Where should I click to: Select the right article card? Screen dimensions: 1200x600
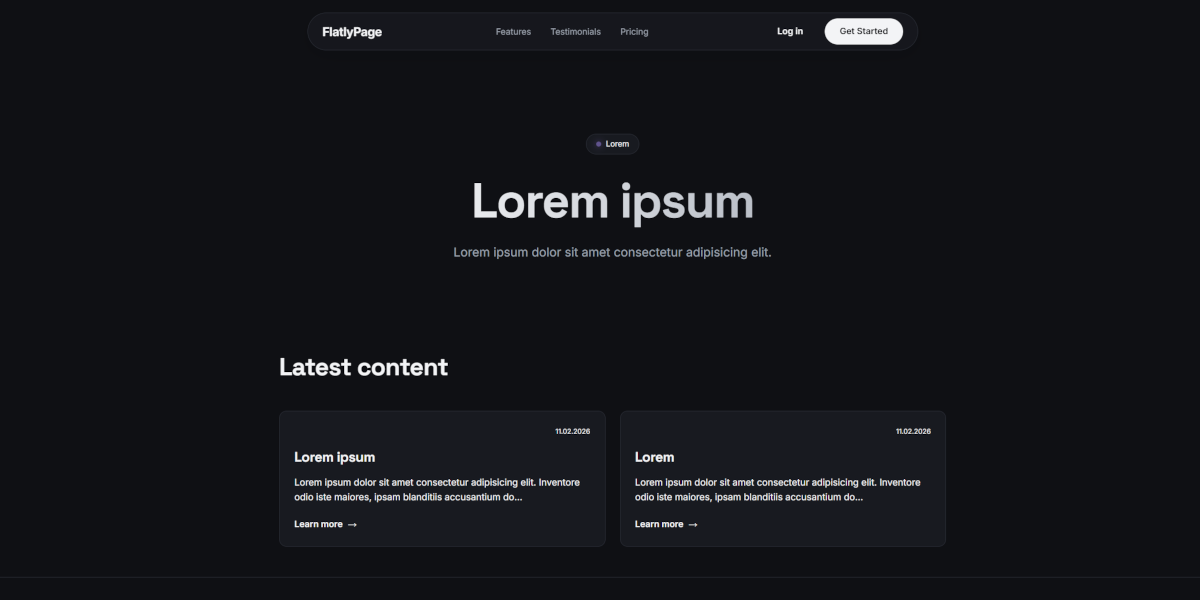coord(783,478)
